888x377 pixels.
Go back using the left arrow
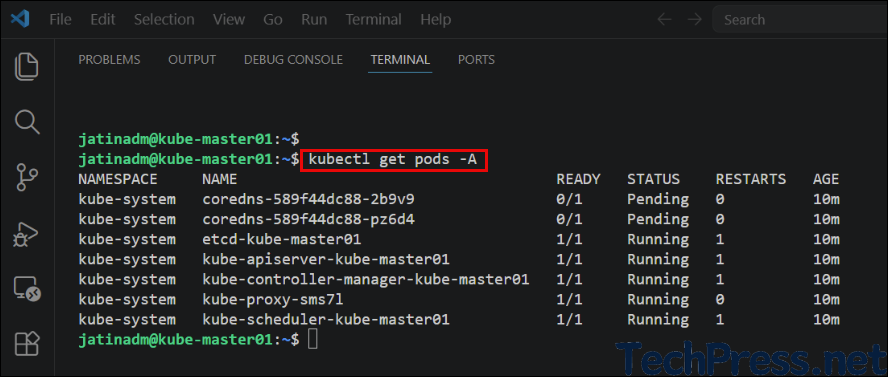(664, 20)
